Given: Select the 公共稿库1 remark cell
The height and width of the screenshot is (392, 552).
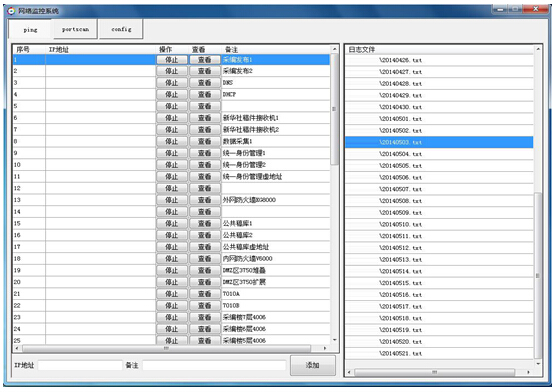Looking at the screenshot, I should [x=276, y=223].
